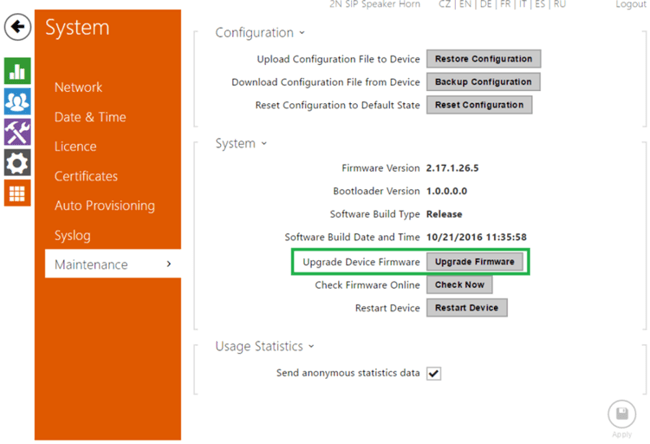The height and width of the screenshot is (444, 650).
Task: Click the Upgrade Firmware button
Action: point(475,262)
